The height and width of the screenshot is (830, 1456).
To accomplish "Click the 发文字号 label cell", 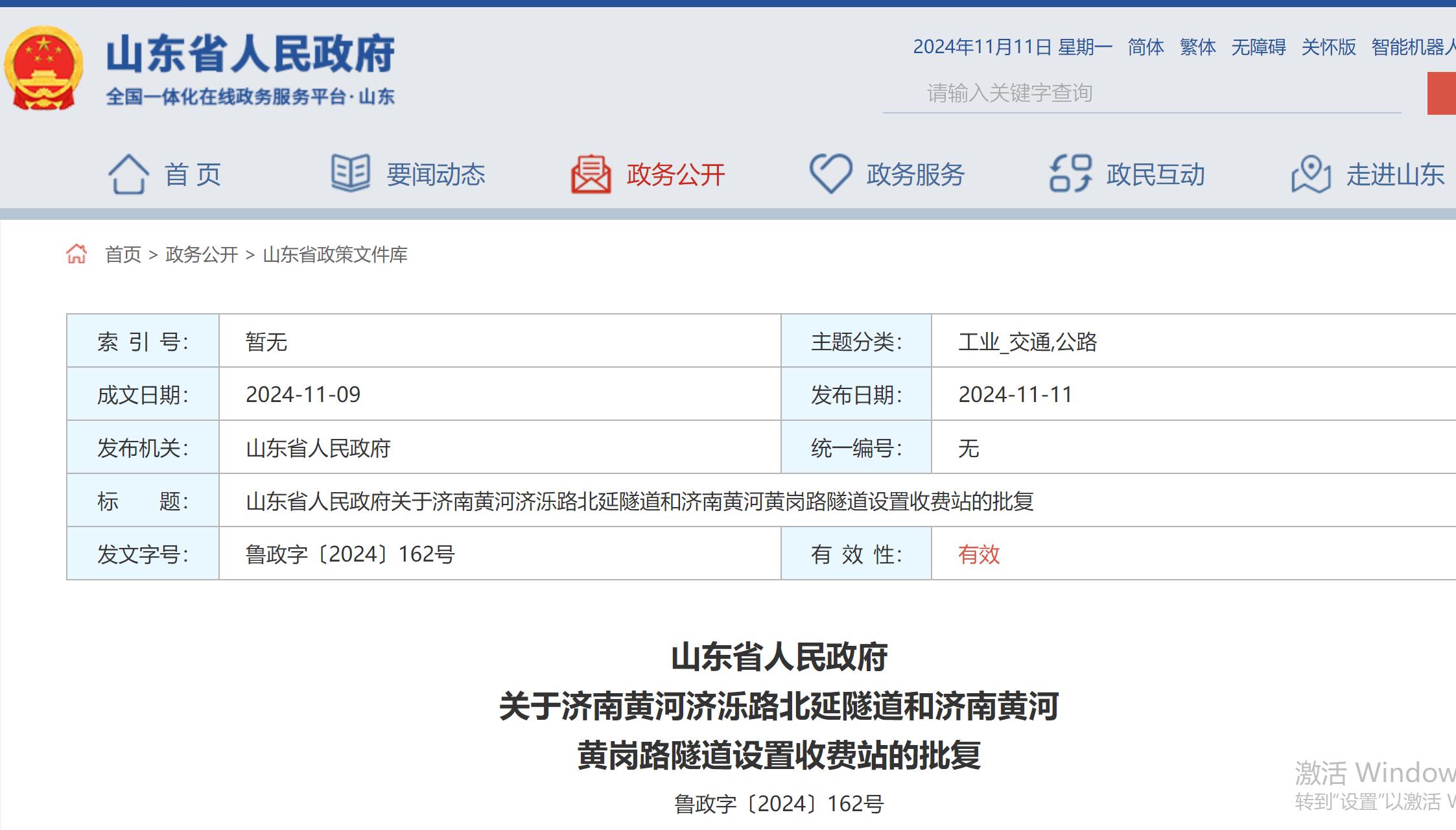I will [143, 554].
